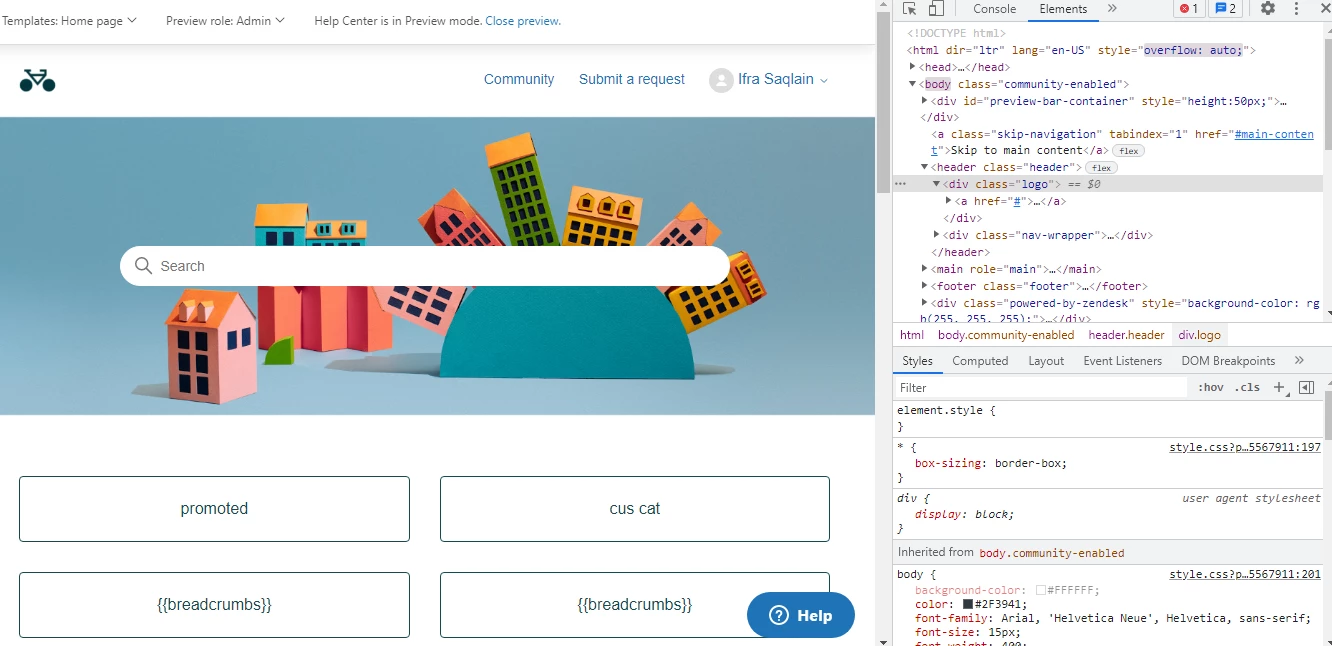Open DevTools three-dot customize menu
This screenshot has width=1332, height=646.
1297,9
